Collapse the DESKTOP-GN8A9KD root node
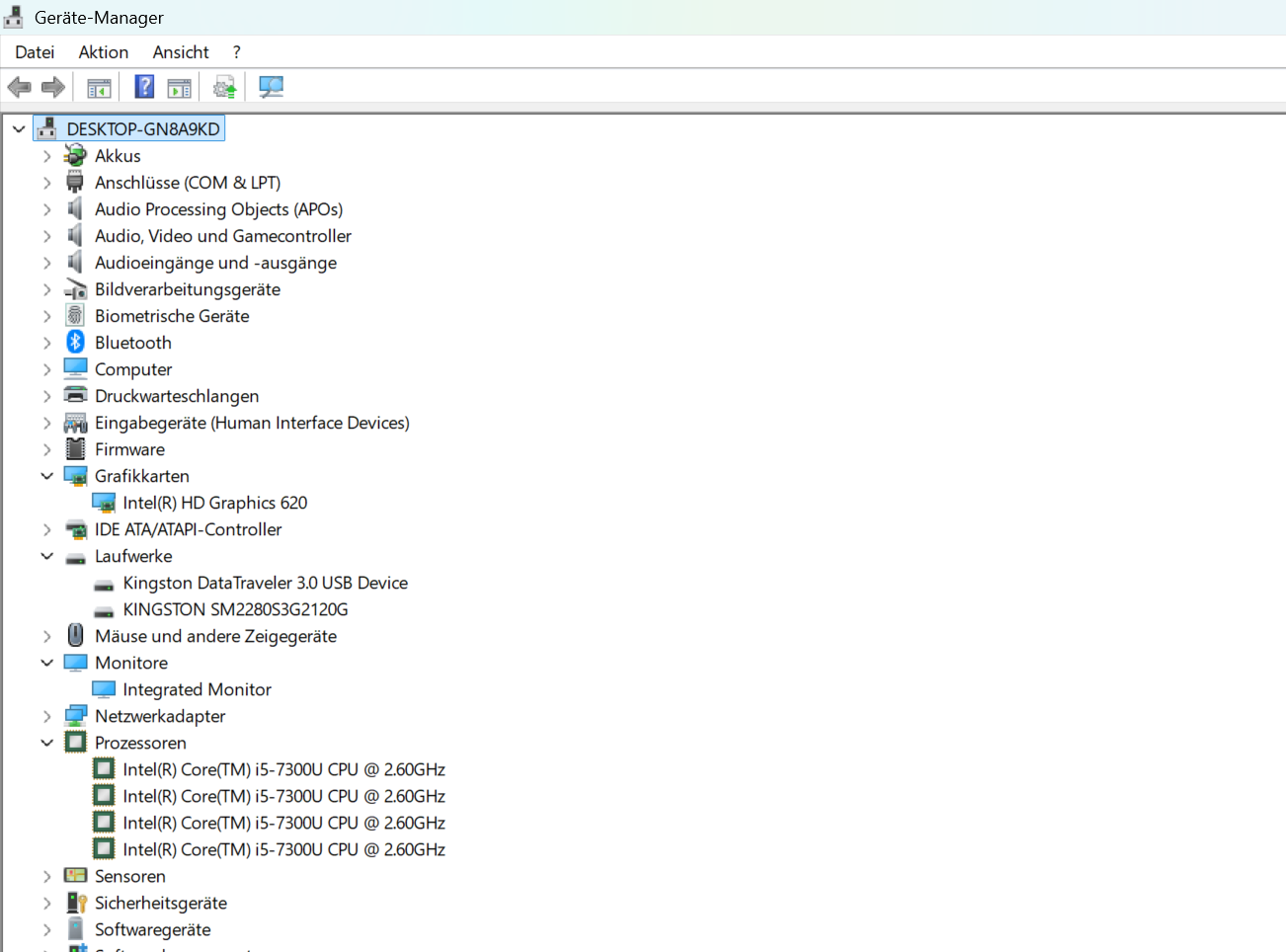1286x952 pixels. pos(19,129)
